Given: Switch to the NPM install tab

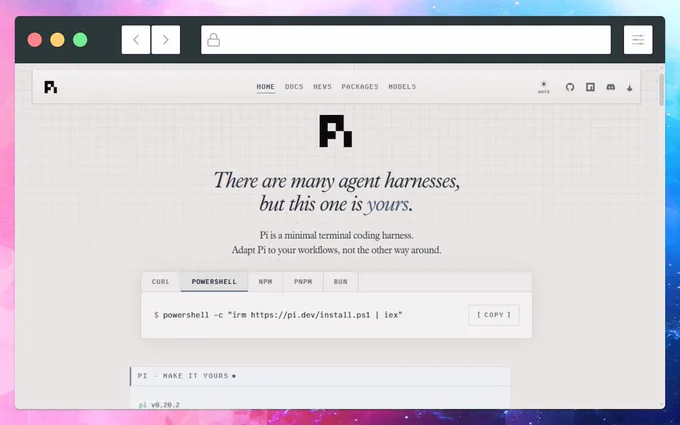Looking at the screenshot, I should (265, 282).
